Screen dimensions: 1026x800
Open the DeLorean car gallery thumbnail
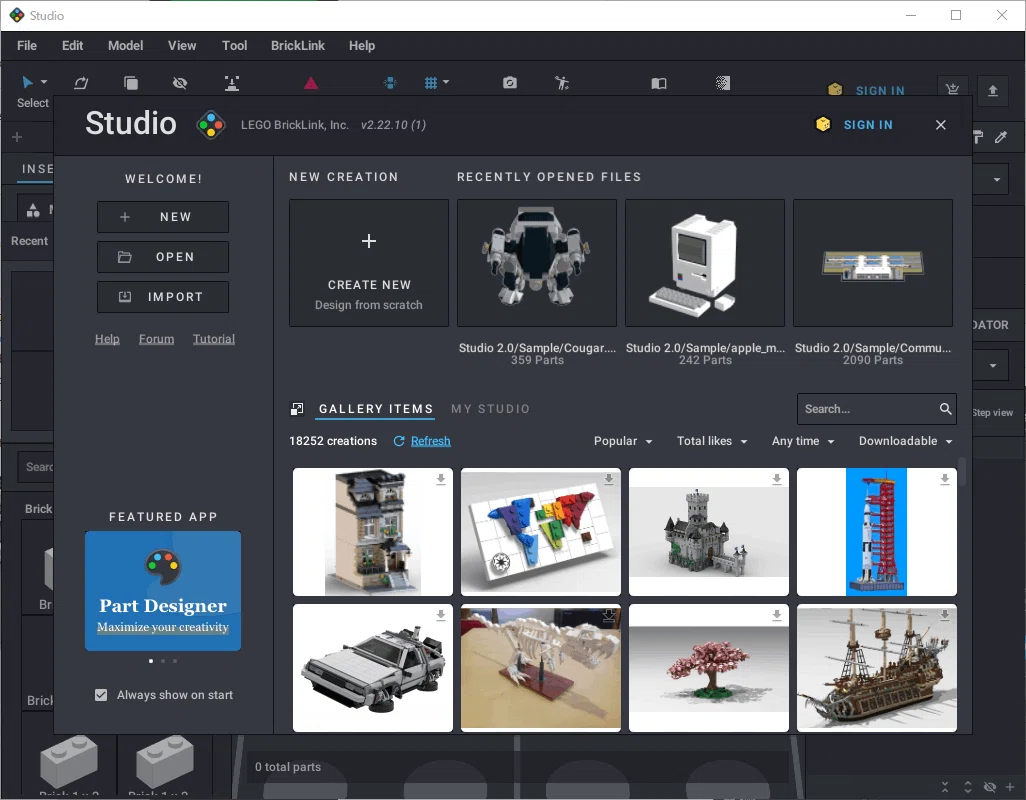click(x=372, y=668)
